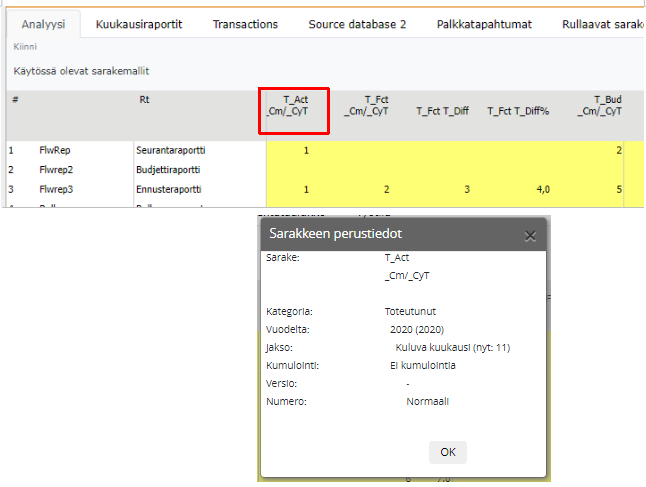Screen dimensions: 646x487
Task: Click the # column header
Action: (x=15, y=100)
